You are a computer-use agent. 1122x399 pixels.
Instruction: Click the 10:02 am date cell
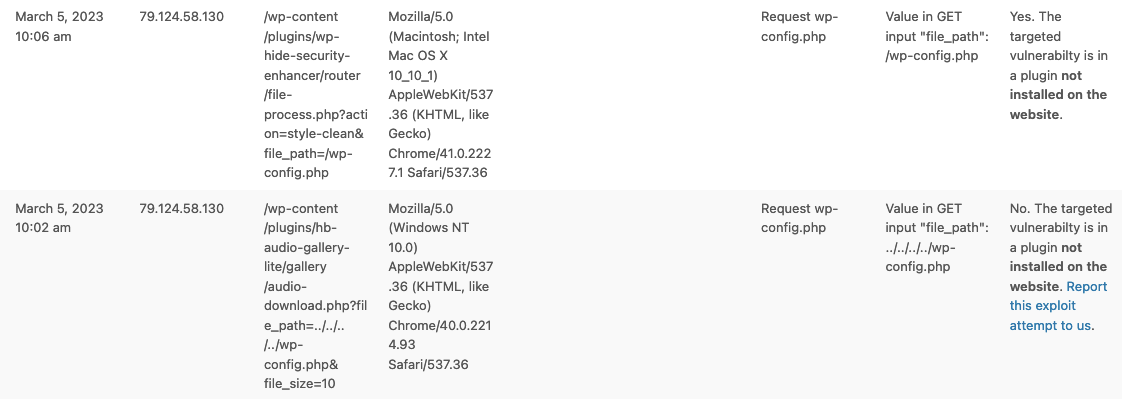(59, 218)
